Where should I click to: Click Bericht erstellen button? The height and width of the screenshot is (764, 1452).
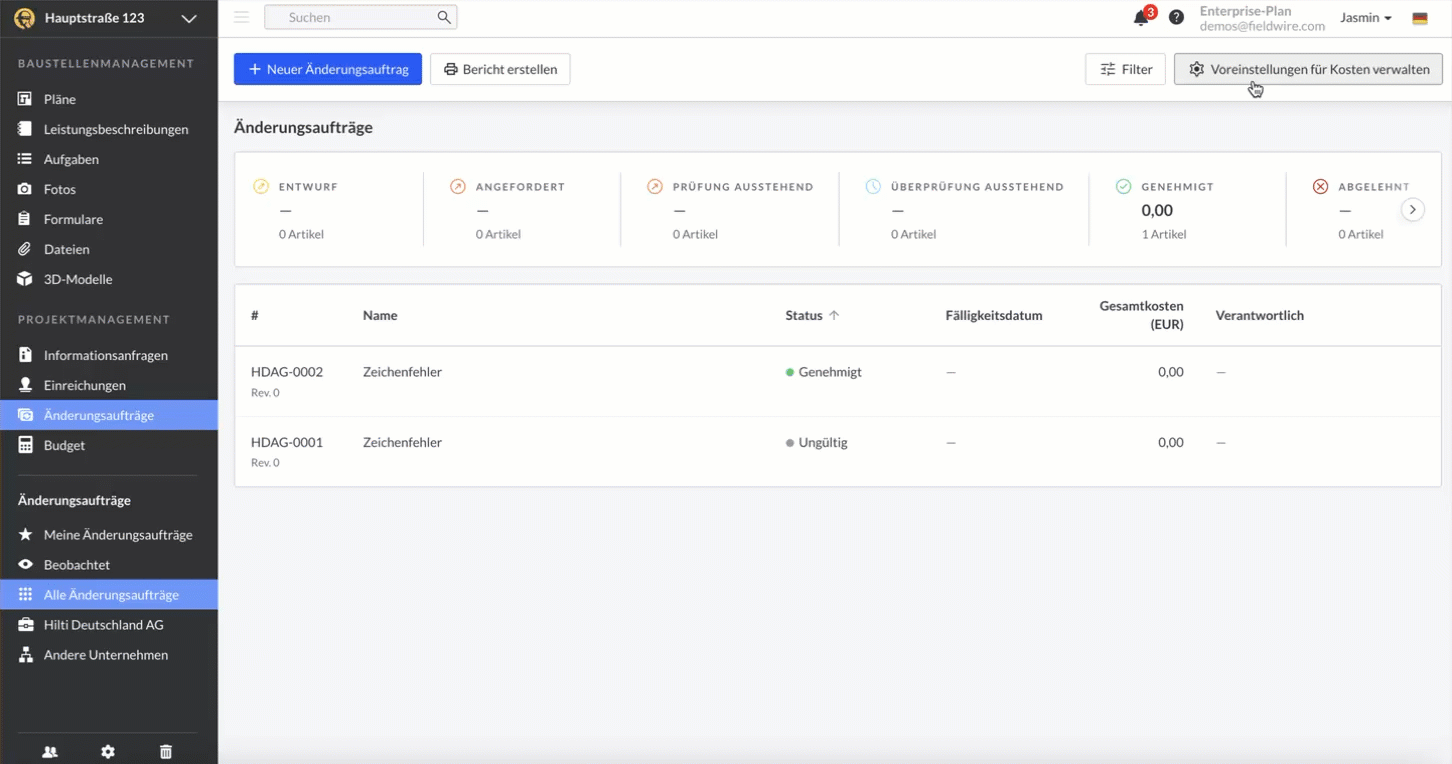(x=500, y=69)
